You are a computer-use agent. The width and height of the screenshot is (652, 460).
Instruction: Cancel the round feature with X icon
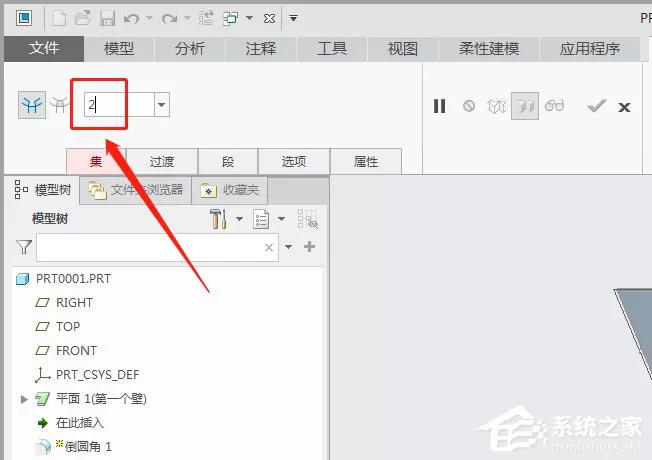tap(624, 107)
